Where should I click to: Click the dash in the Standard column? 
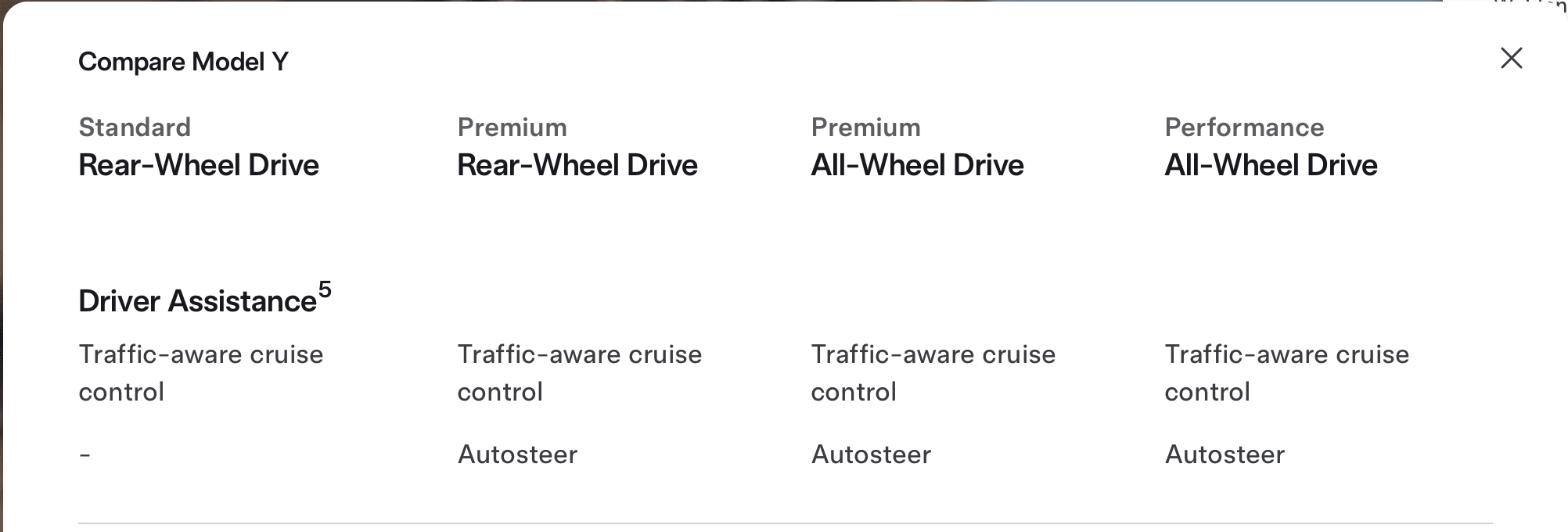coord(85,455)
